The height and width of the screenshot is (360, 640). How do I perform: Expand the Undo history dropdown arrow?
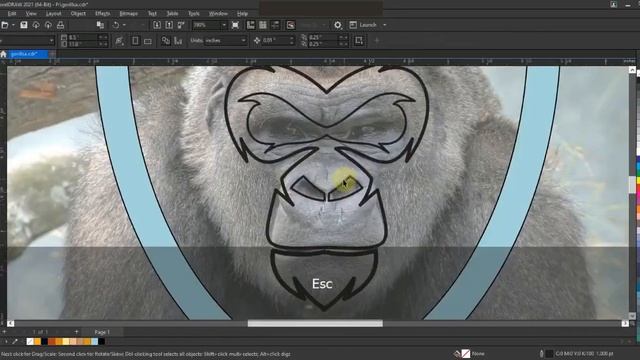(x=124, y=25)
